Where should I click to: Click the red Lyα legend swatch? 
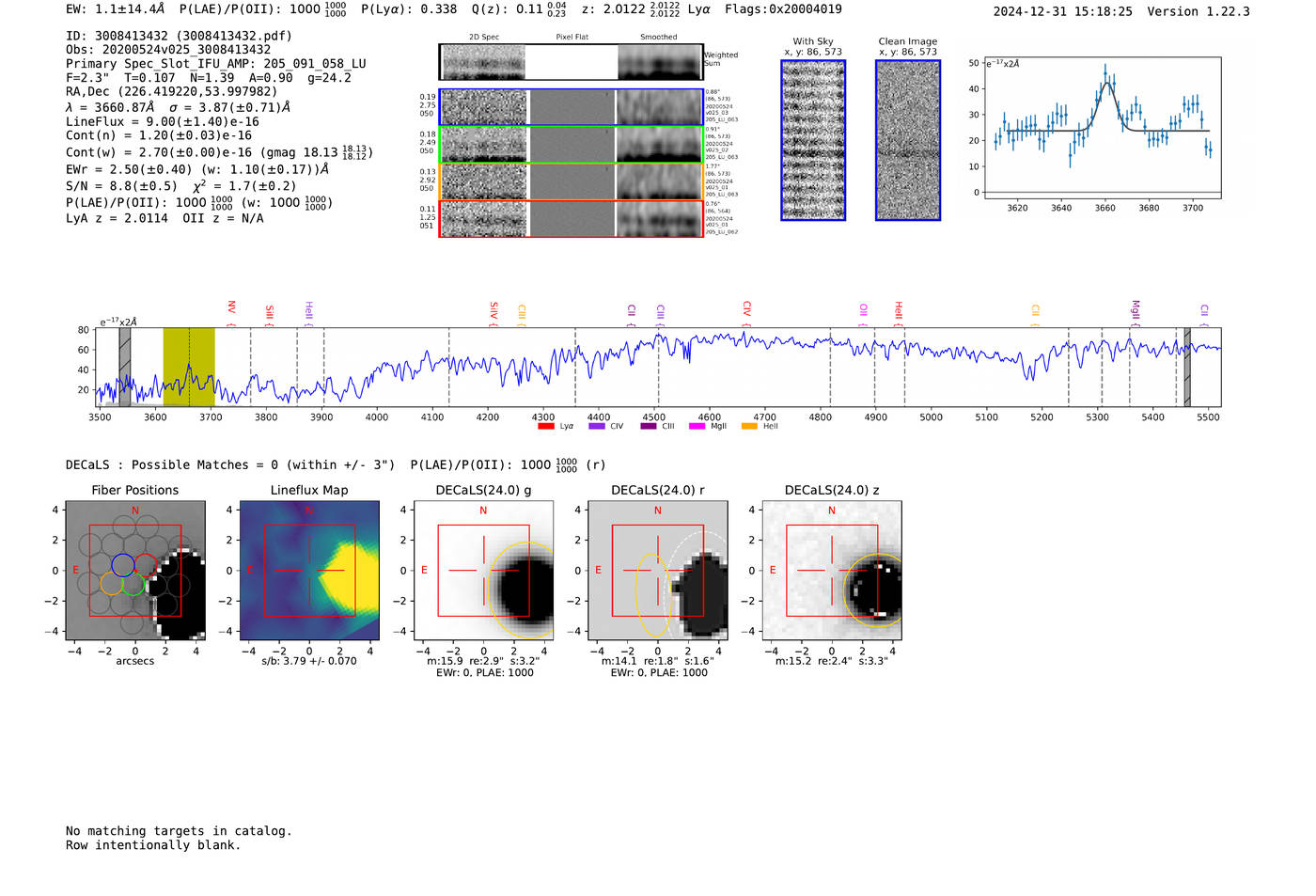click(x=545, y=426)
